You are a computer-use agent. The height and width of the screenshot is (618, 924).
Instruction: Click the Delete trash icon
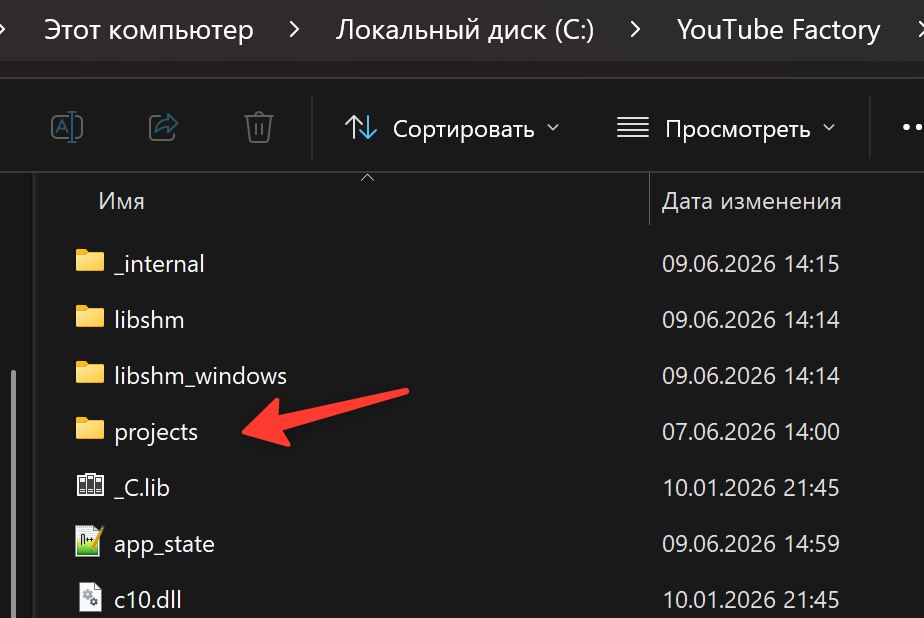coord(259,127)
